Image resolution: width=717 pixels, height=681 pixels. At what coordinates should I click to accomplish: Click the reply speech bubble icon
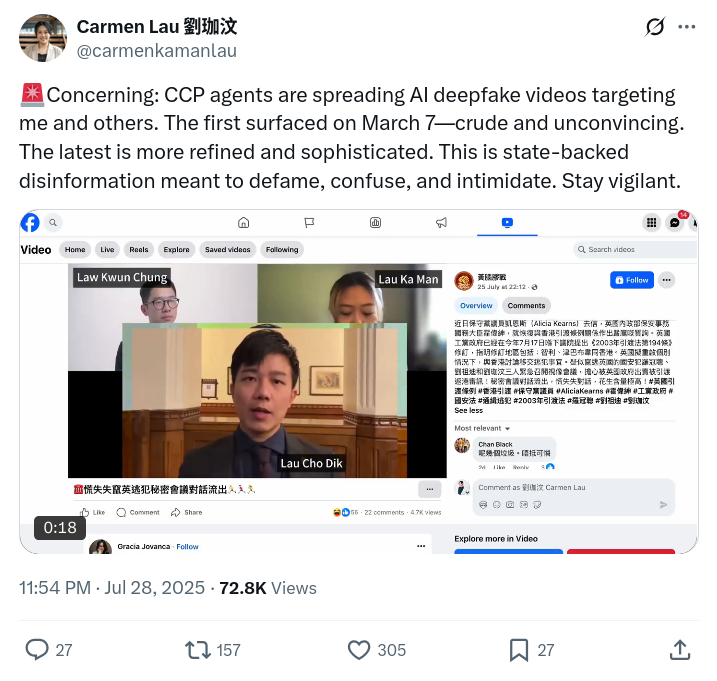point(37,649)
